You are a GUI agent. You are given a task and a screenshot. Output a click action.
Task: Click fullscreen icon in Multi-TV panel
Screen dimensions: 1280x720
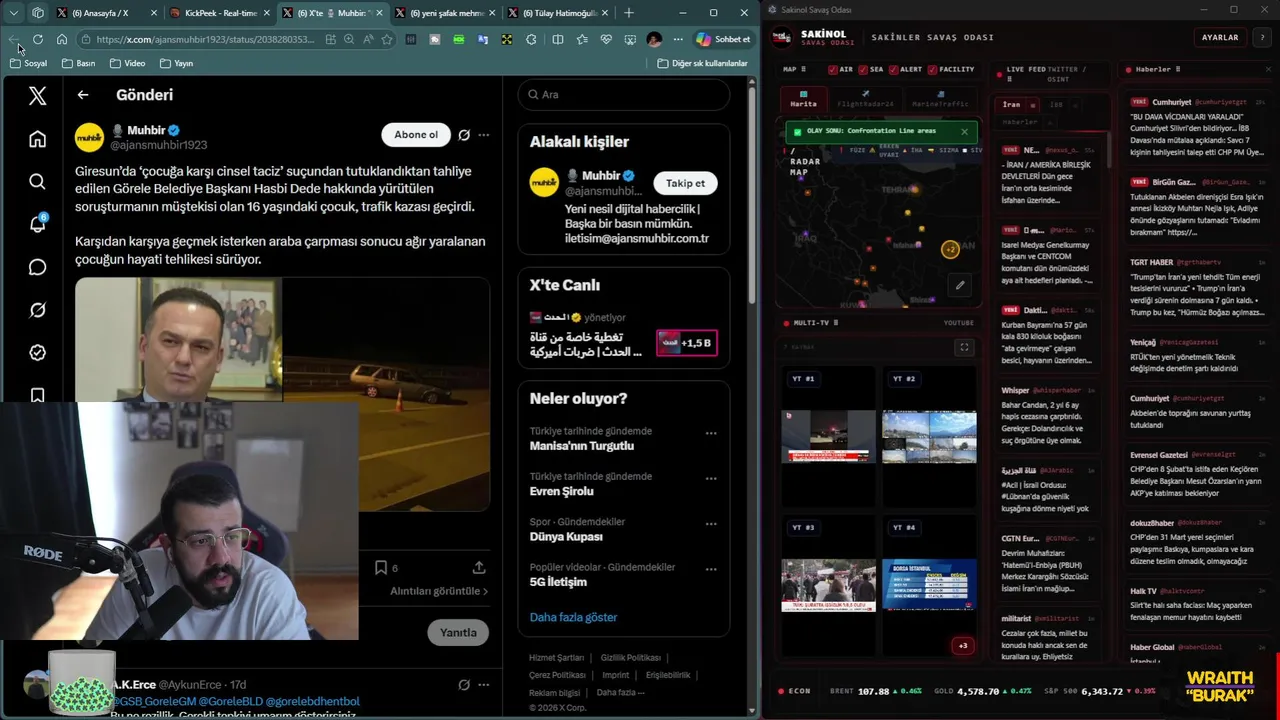tap(964, 347)
